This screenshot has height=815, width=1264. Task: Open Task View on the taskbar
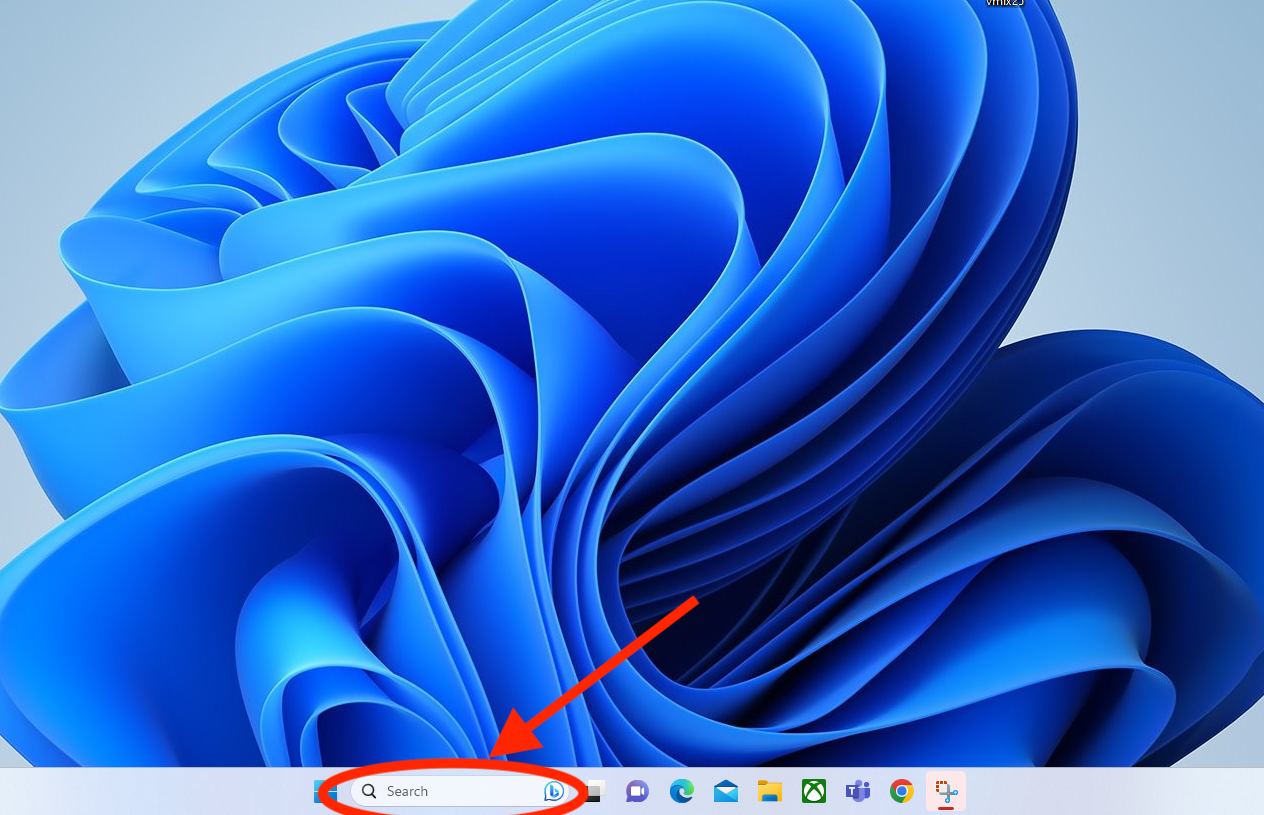pyautogui.click(x=595, y=791)
